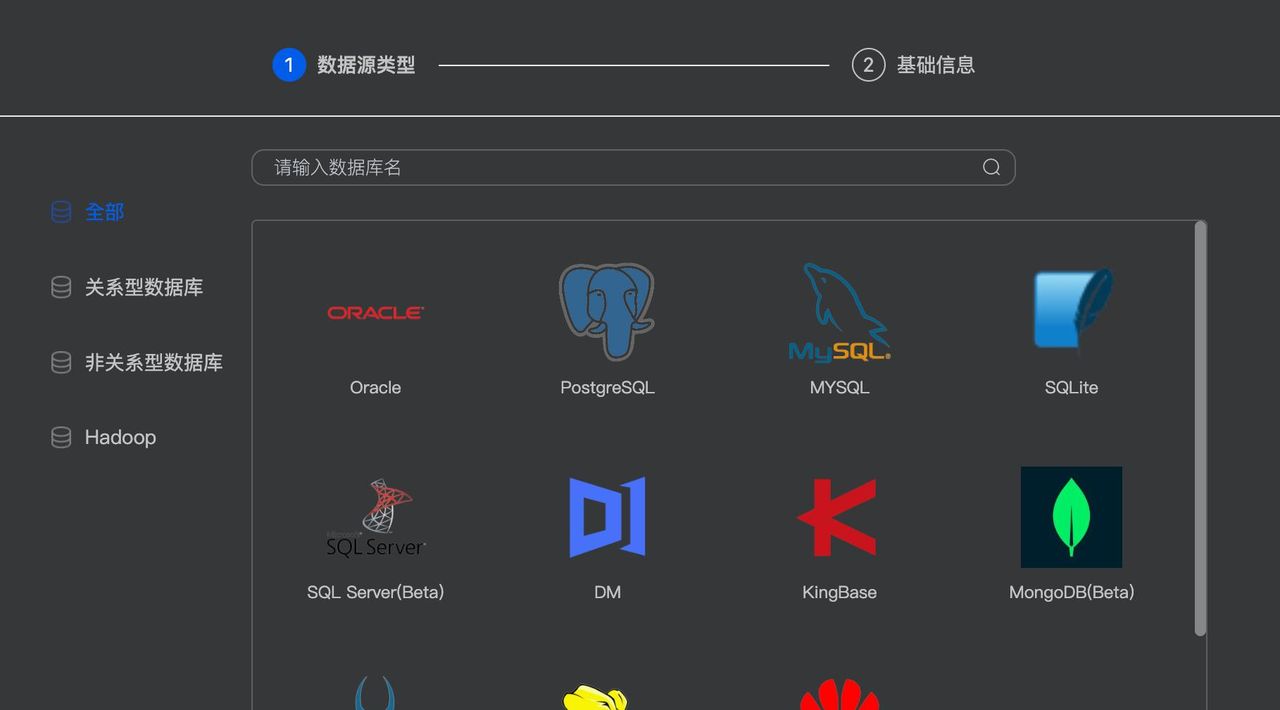Open the 非关系型数据库 category
Image resolution: width=1280 pixels, height=710 pixels.
pos(140,362)
